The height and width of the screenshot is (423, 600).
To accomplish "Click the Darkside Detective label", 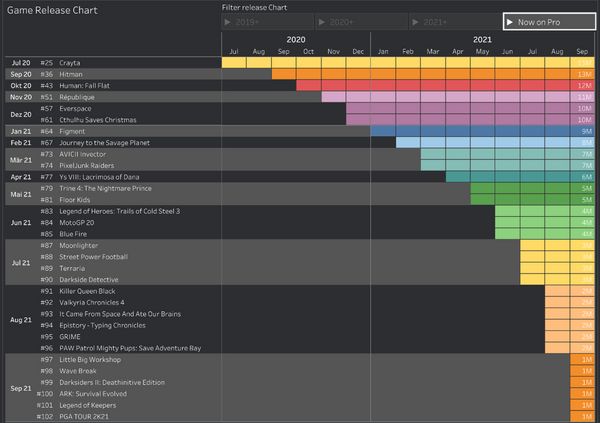I will [x=89, y=280].
